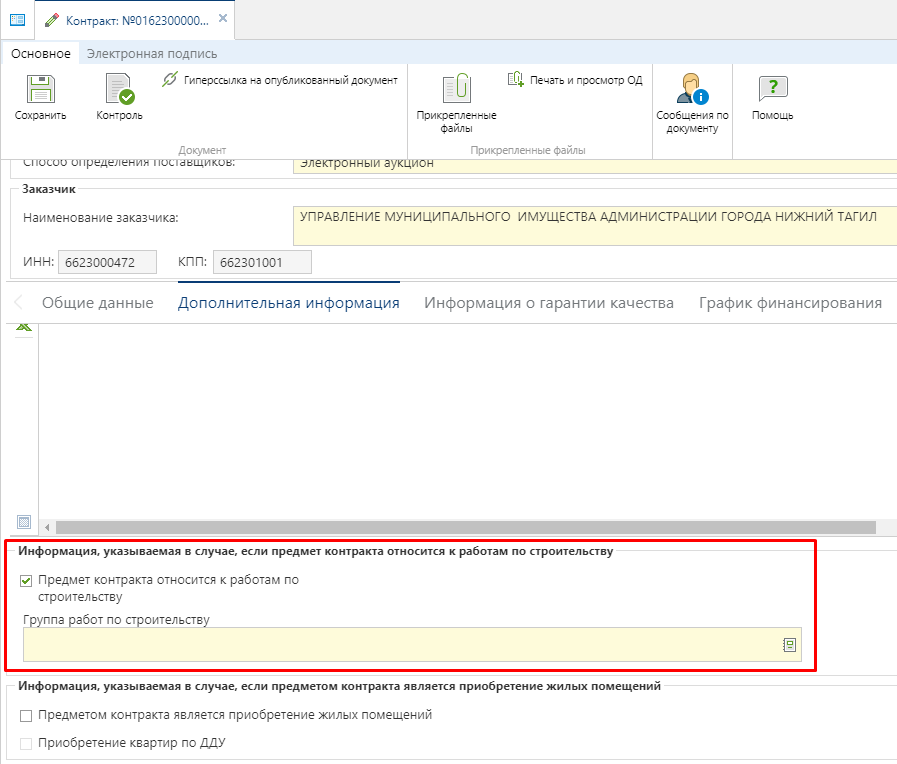Click the ИНН input field
The width and height of the screenshot is (897, 764).
point(108,262)
